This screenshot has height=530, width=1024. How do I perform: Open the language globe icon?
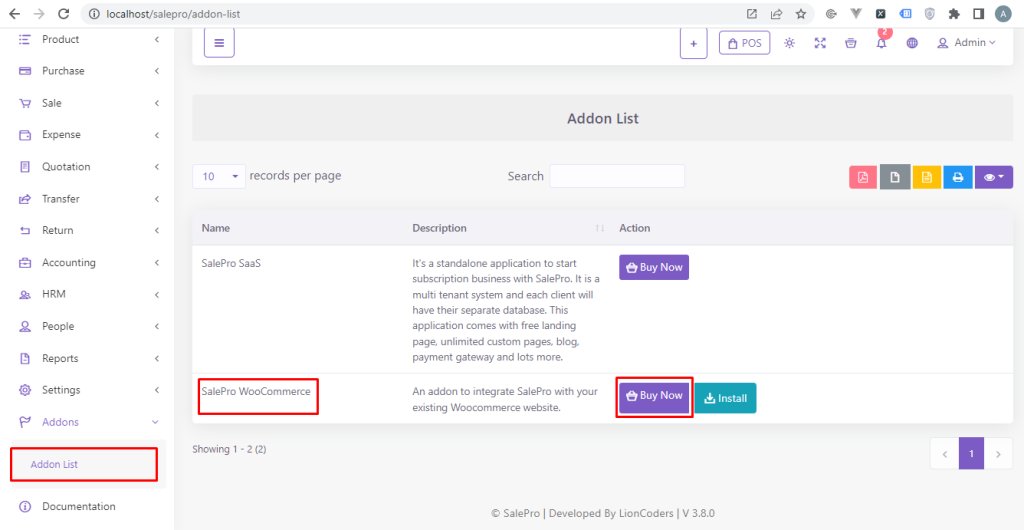[x=912, y=43]
